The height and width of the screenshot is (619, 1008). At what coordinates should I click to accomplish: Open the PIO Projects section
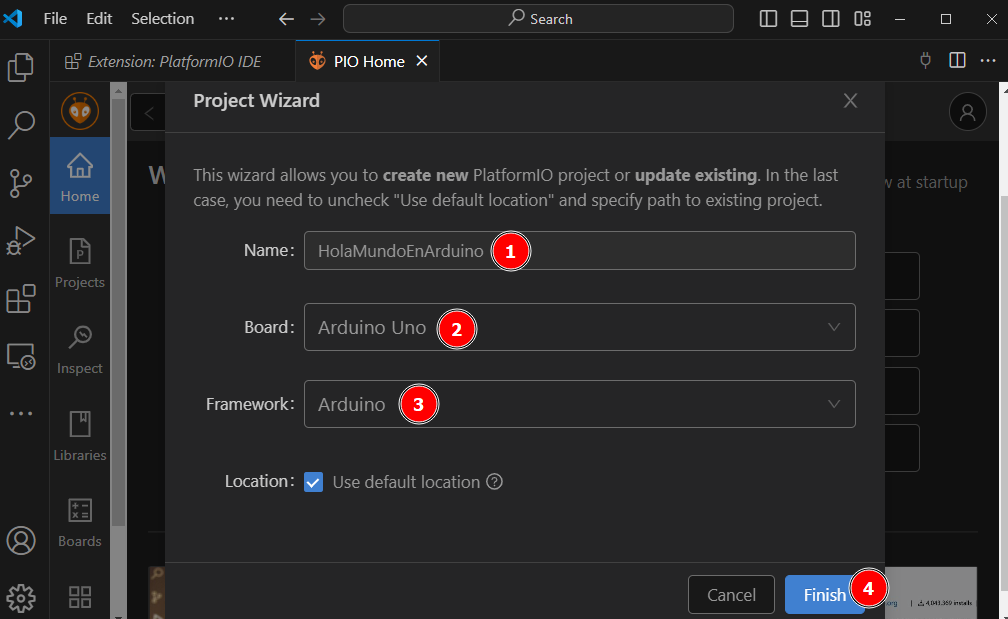tap(80, 262)
